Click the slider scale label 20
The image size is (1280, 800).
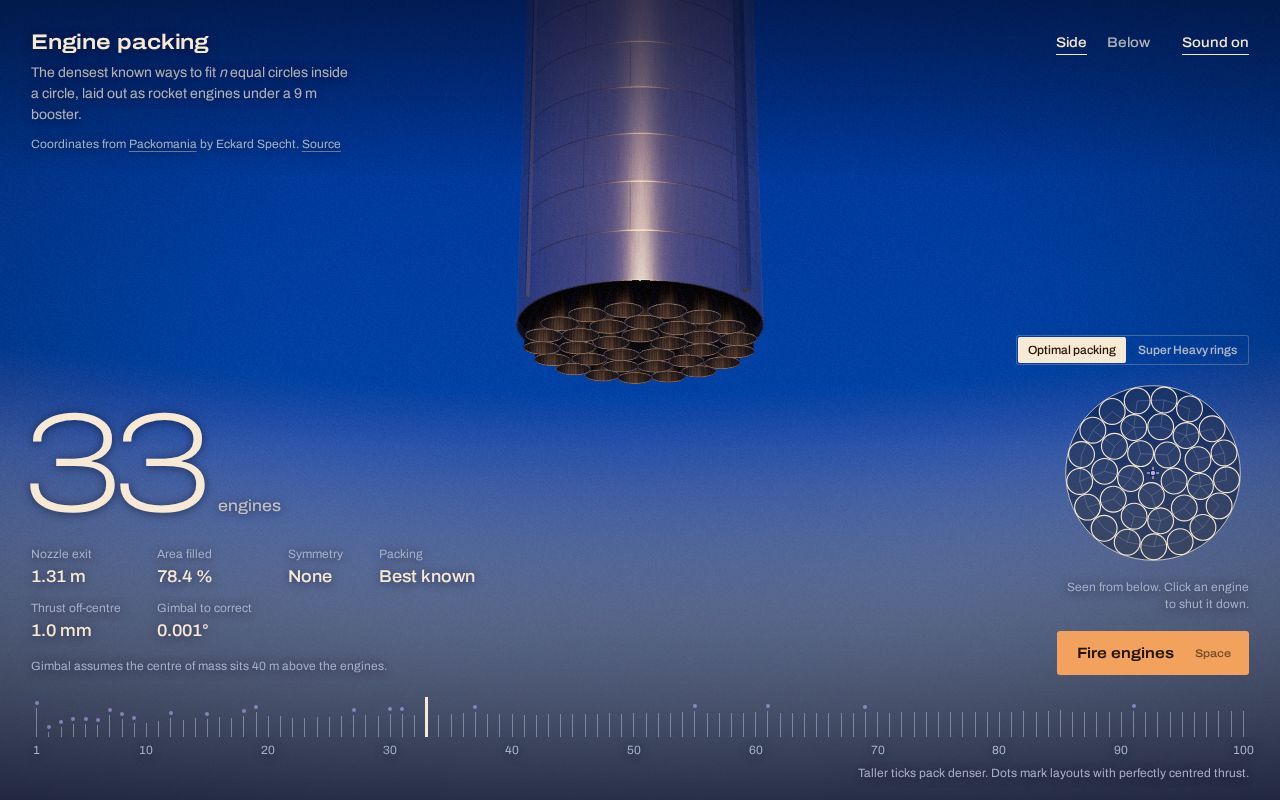(x=268, y=750)
